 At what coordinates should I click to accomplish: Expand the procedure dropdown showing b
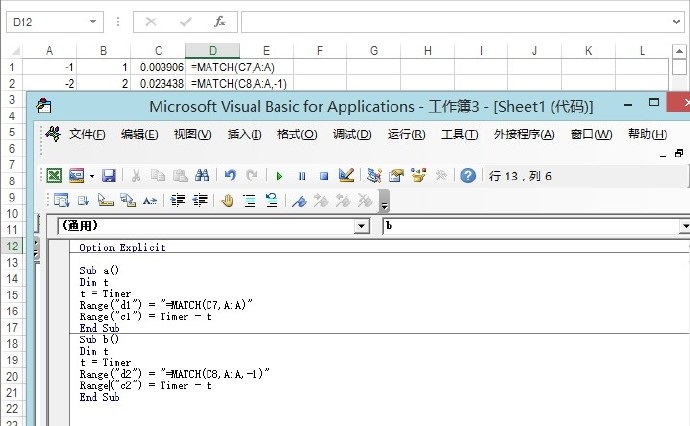(684, 226)
